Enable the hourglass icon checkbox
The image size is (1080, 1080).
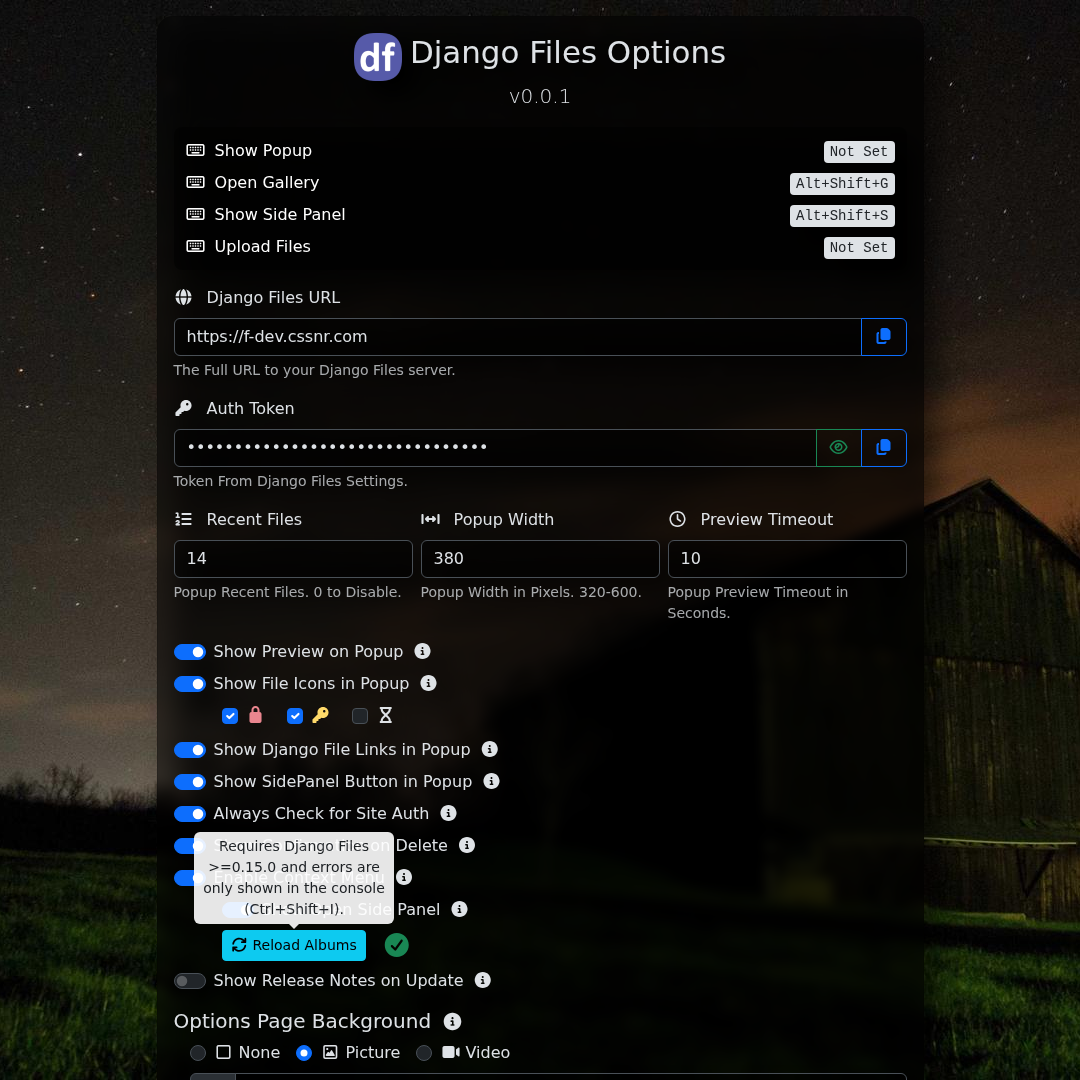(360, 716)
